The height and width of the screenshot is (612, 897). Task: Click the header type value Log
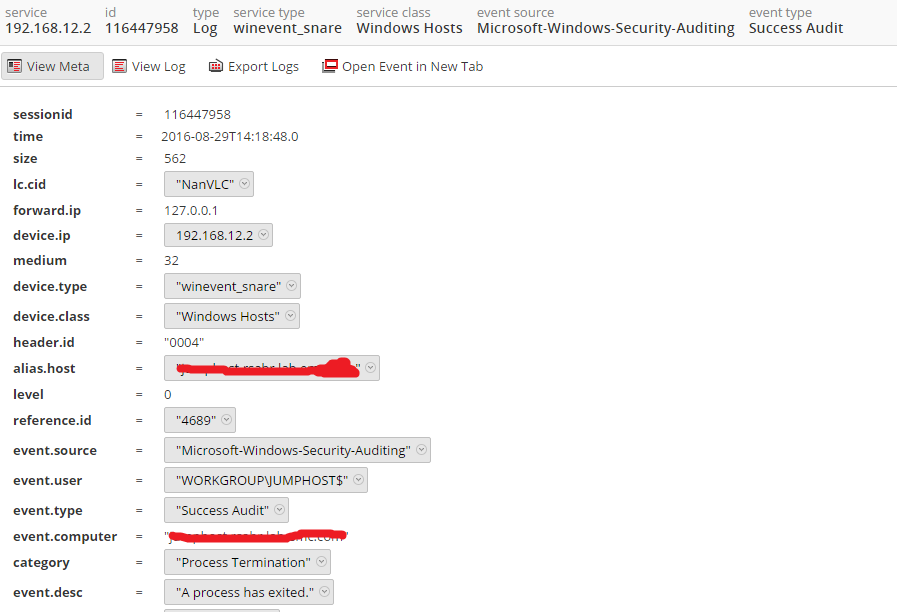coord(205,29)
